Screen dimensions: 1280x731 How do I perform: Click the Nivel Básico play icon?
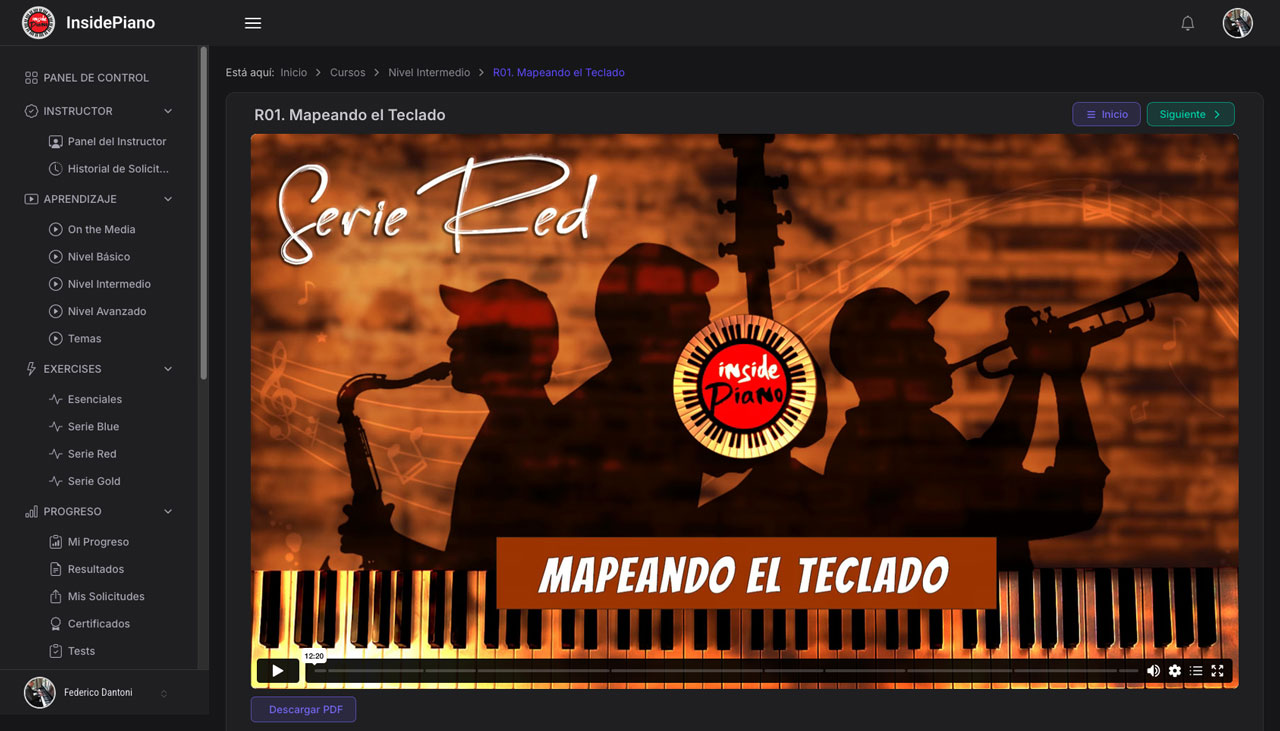pos(56,257)
